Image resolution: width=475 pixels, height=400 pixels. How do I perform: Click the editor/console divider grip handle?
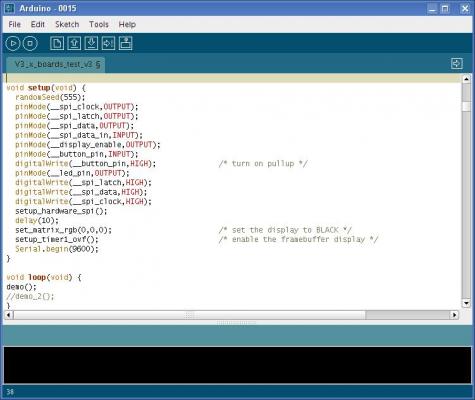[237, 323]
